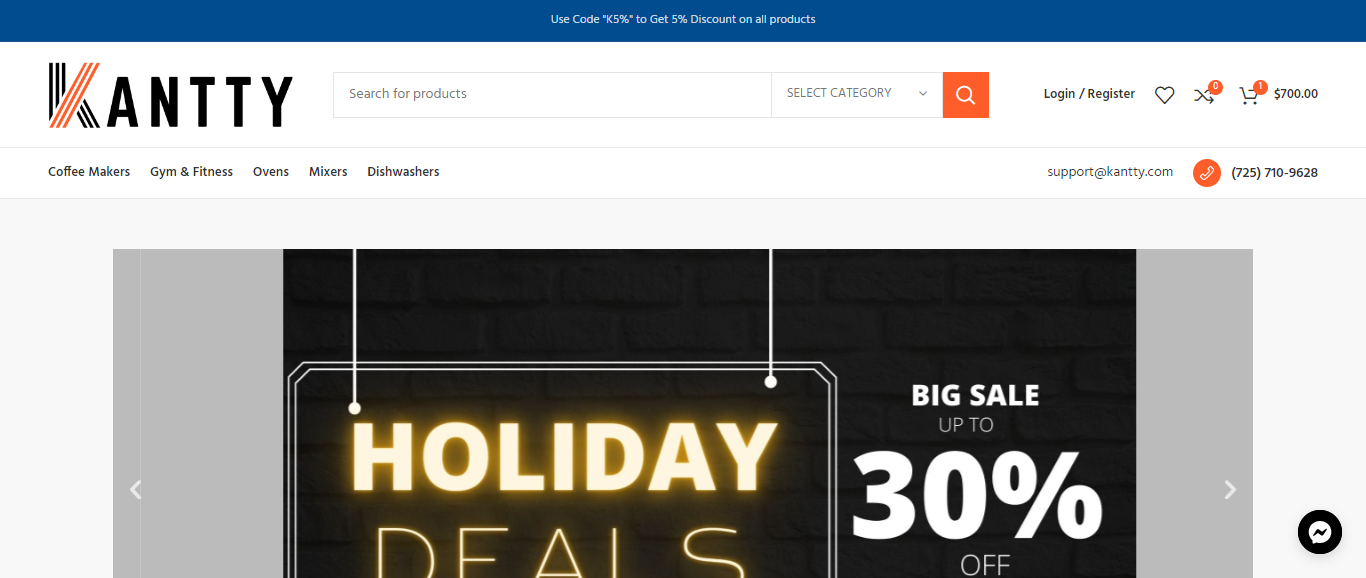Focus the Search for products field
The height and width of the screenshot is (578, 1366).
pyautogui.click(x=552, y=94)
